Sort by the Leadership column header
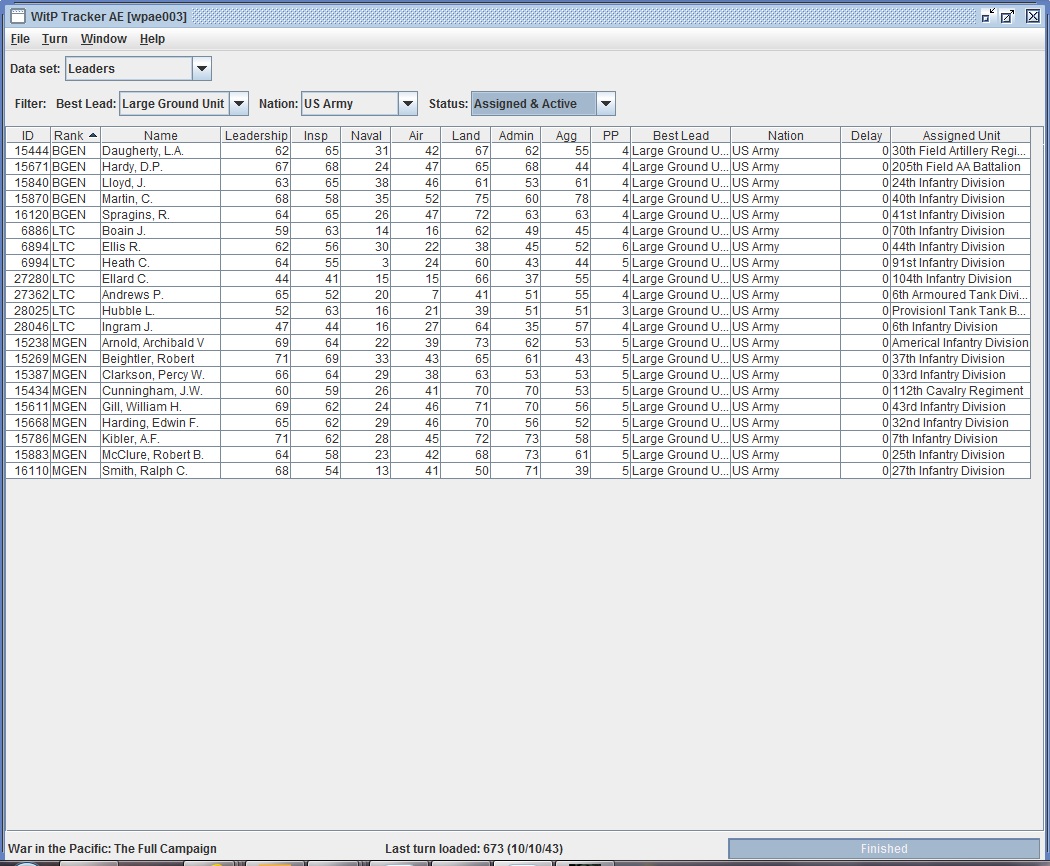 point(255,135)
